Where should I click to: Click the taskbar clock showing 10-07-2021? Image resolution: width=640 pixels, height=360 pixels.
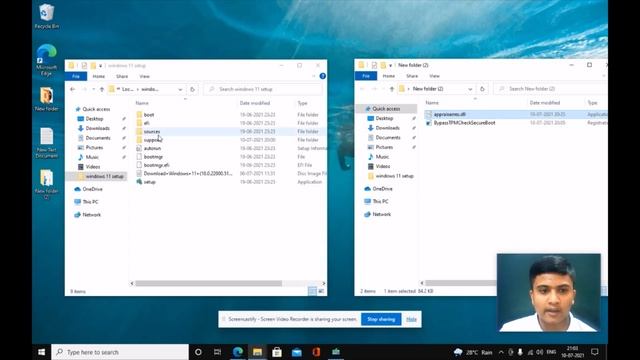coord(573,352)
